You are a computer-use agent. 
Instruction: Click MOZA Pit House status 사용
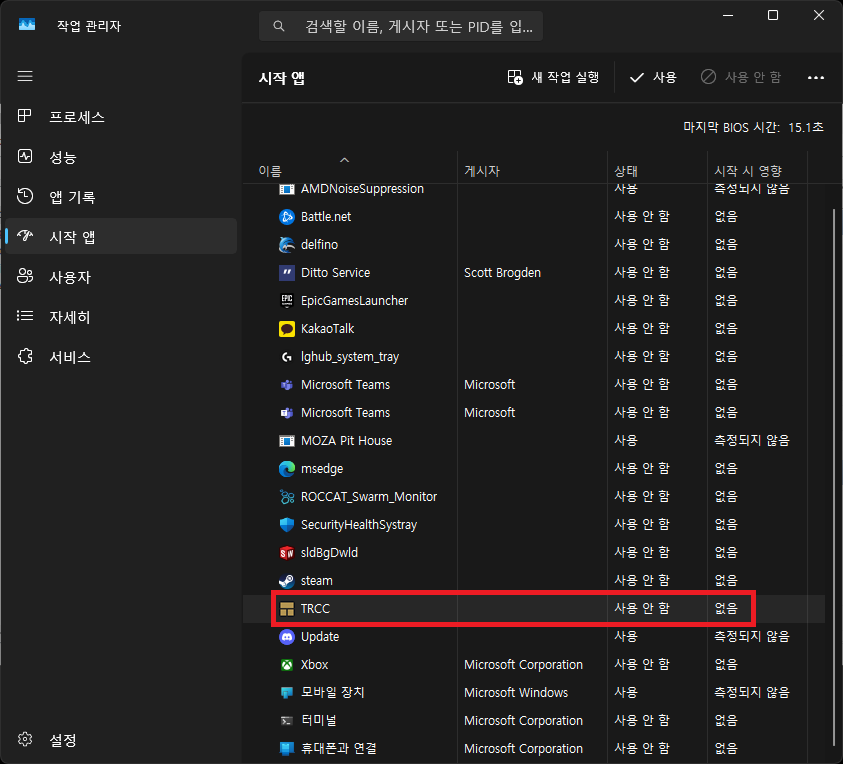click(x=626, y=440)
